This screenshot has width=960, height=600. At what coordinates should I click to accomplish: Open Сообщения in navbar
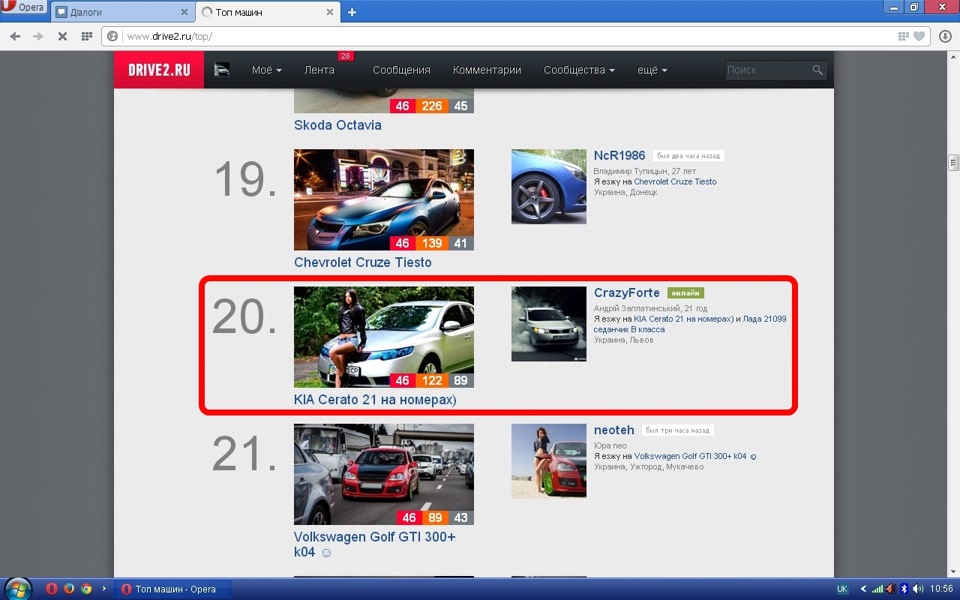point(401,70)
